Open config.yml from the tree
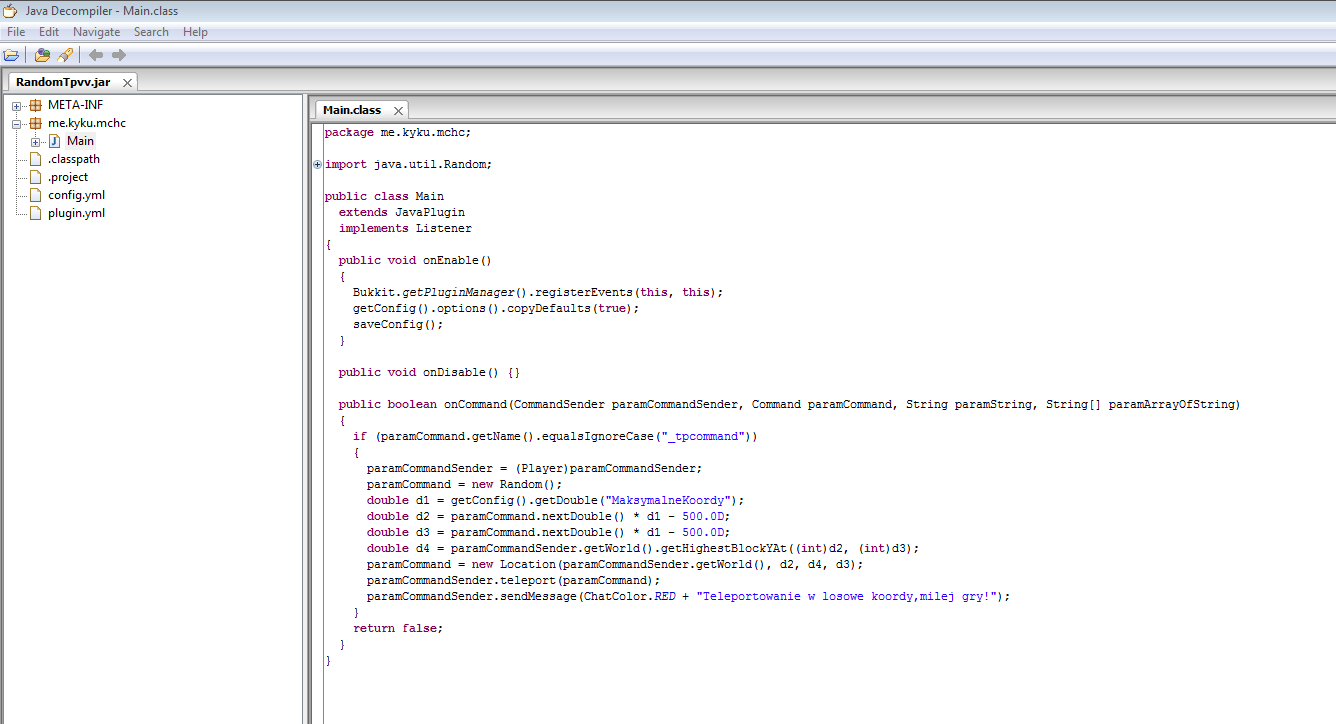This screenshot has width=1336, height=724. coord(76,195)
